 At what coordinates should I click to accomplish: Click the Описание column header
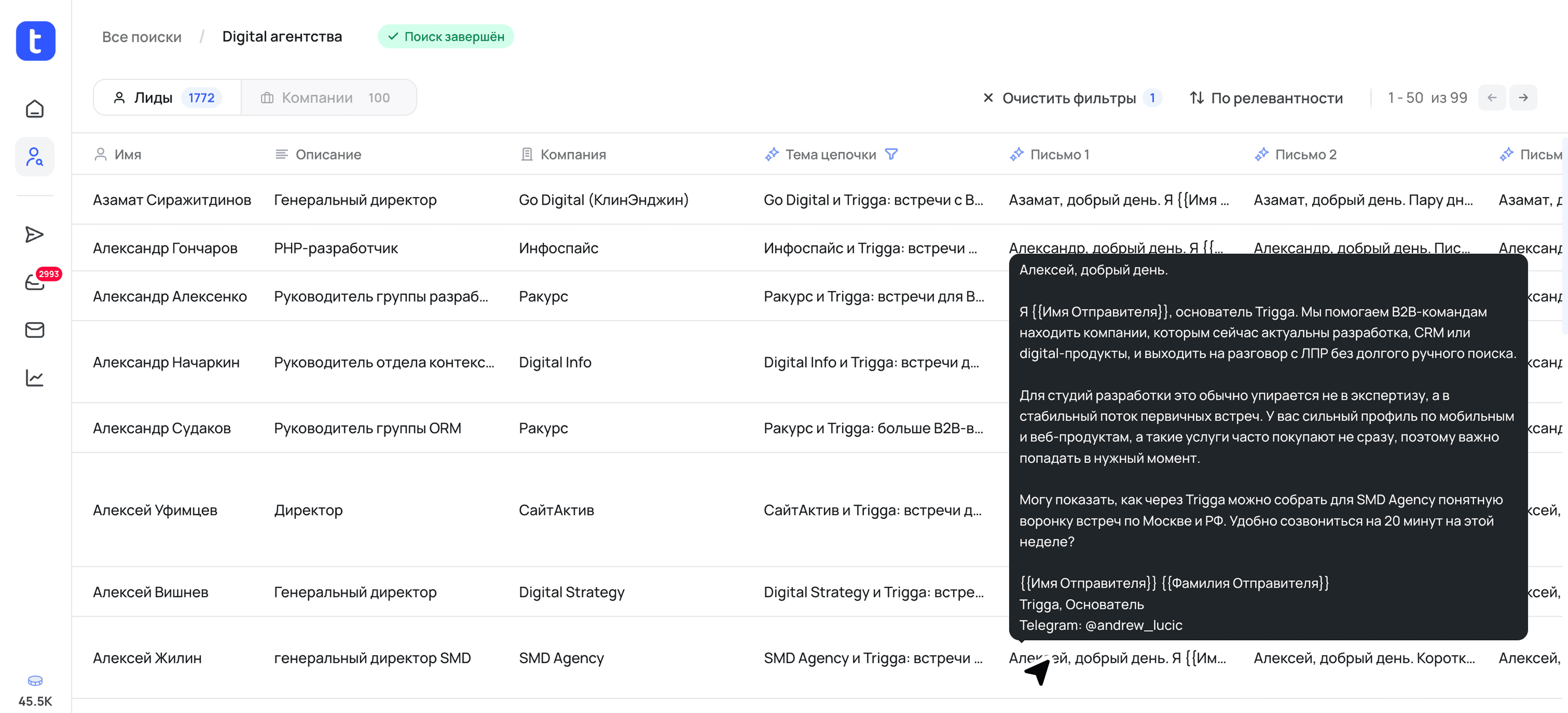pos(318,155)
